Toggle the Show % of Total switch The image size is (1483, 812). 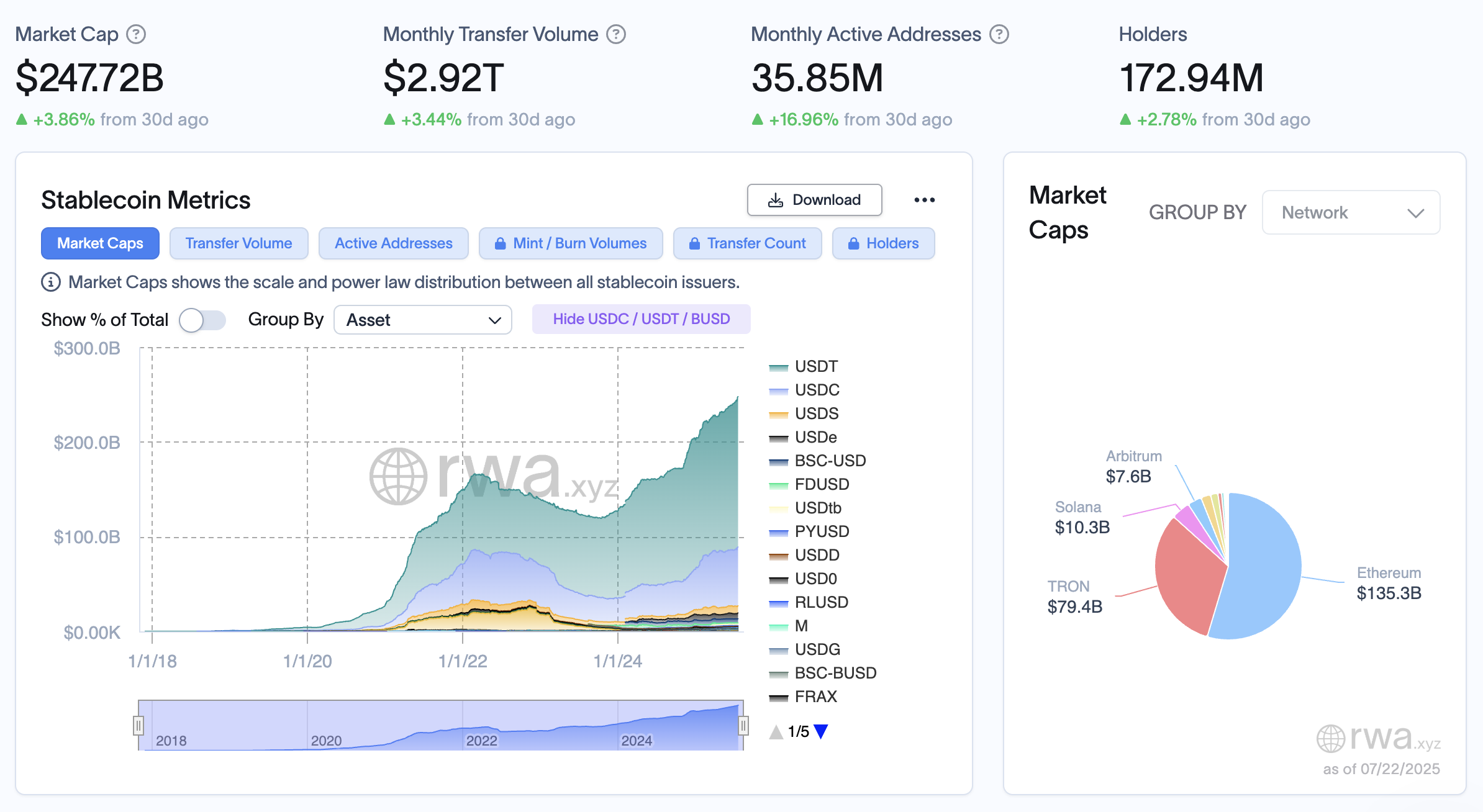[202, 320]
